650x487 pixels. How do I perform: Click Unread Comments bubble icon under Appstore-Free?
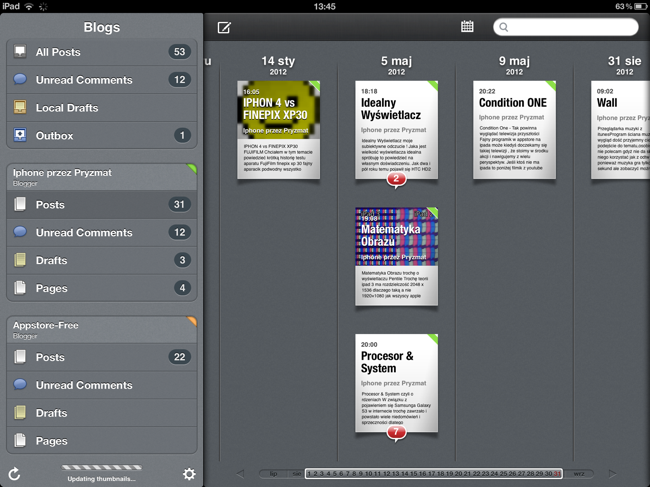pos(19,384)
